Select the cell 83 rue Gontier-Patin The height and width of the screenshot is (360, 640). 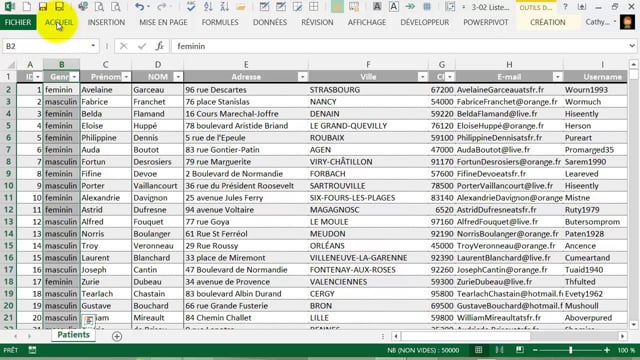pos(246,150)
